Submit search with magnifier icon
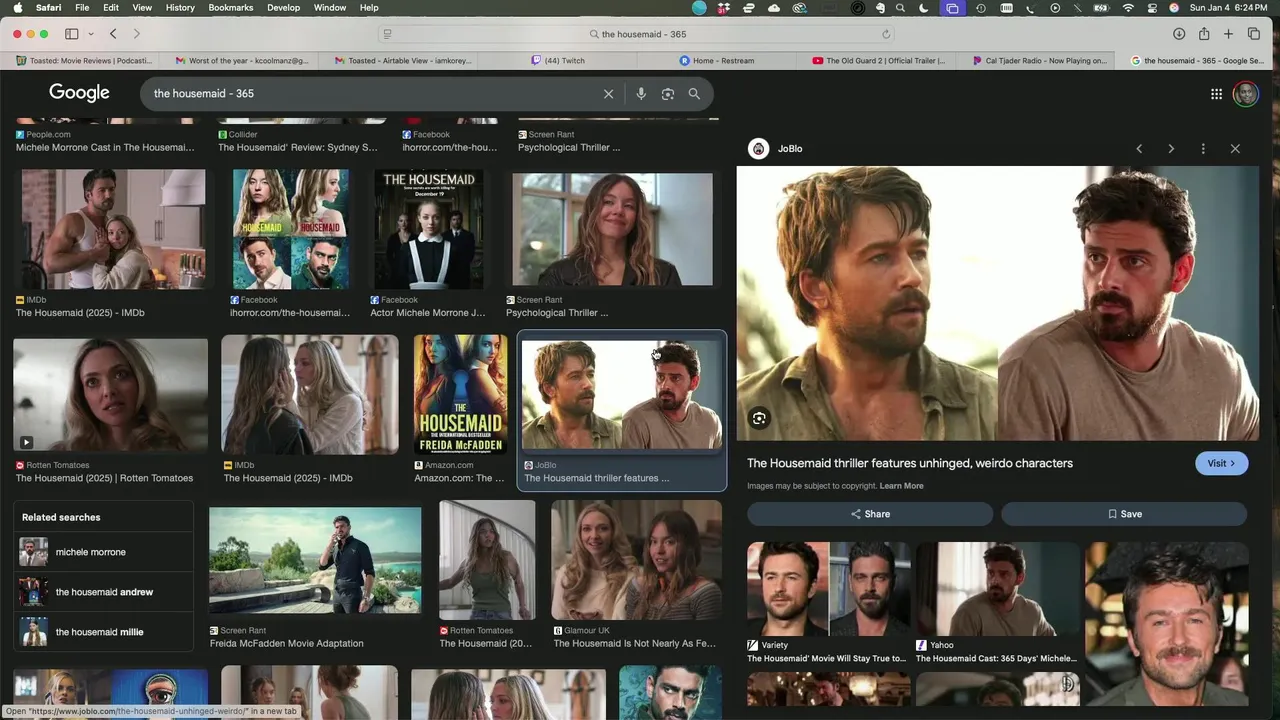 694,94
